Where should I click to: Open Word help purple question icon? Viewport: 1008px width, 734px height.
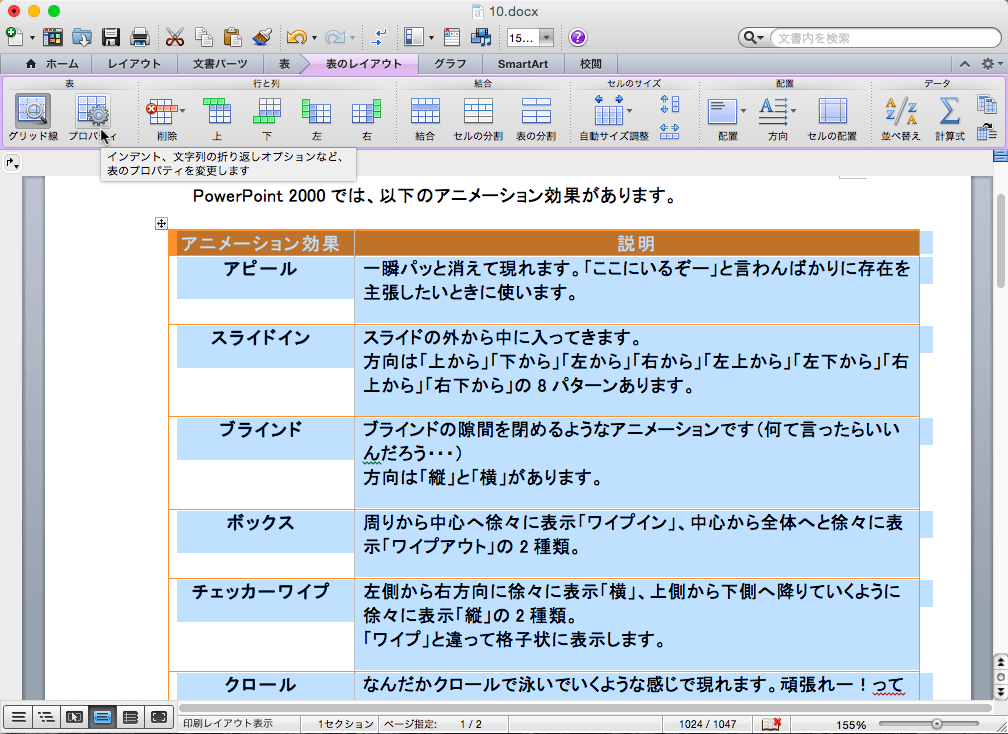[x=577, y=37]
